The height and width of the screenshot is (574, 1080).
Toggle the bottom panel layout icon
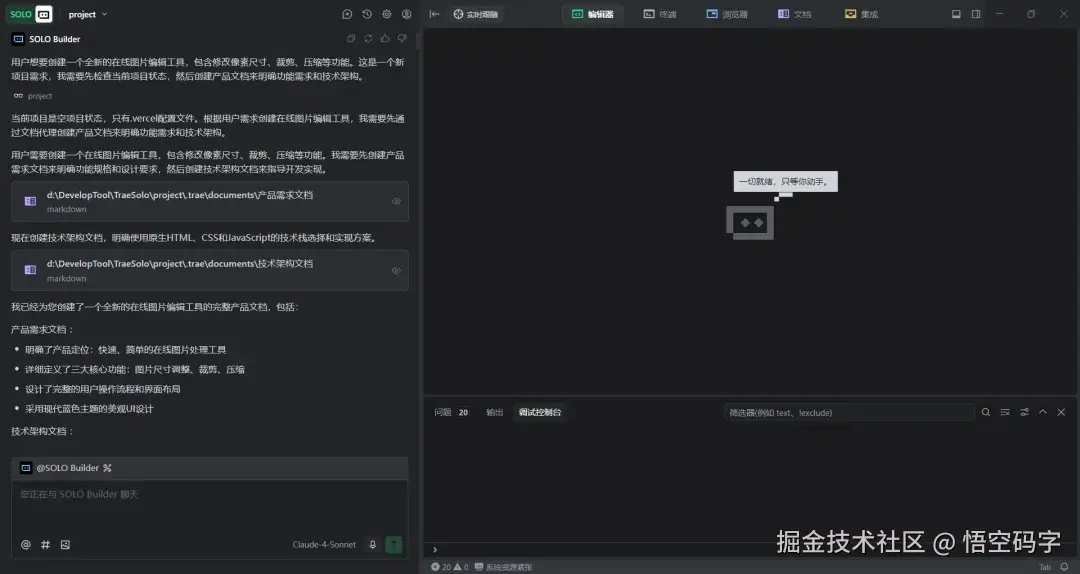(956, 14)
